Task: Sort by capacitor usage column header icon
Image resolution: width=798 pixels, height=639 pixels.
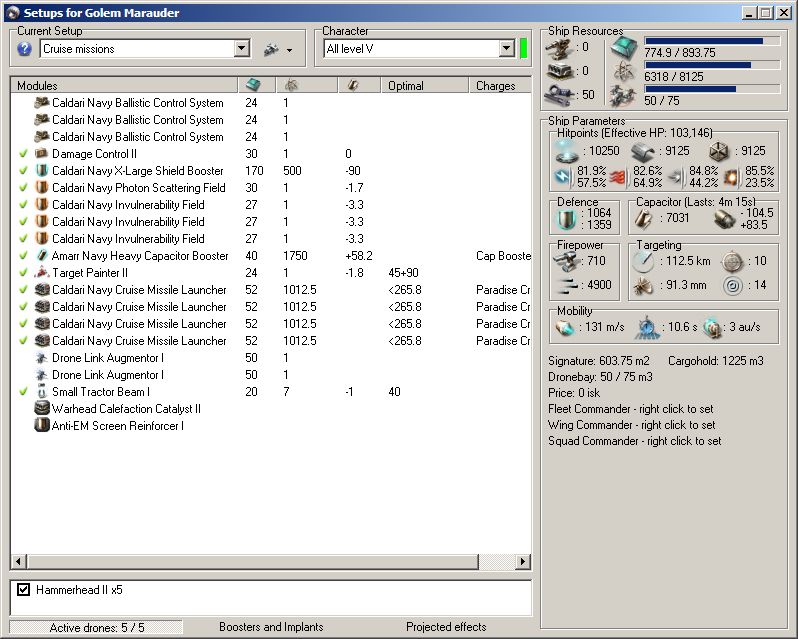Action: [x=353, y=86]
